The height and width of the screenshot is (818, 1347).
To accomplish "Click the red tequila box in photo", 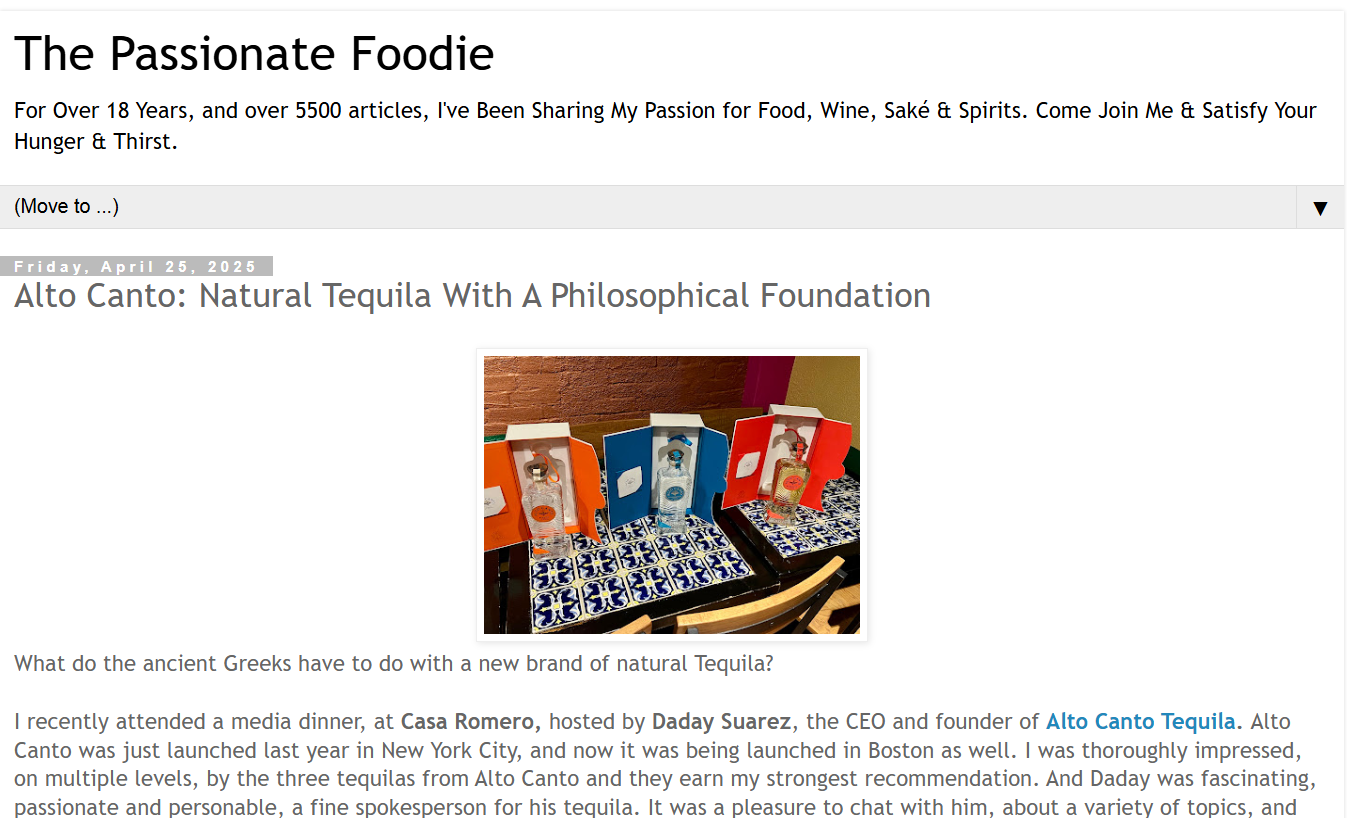I will pyautogui.click(x=790, y=462).
